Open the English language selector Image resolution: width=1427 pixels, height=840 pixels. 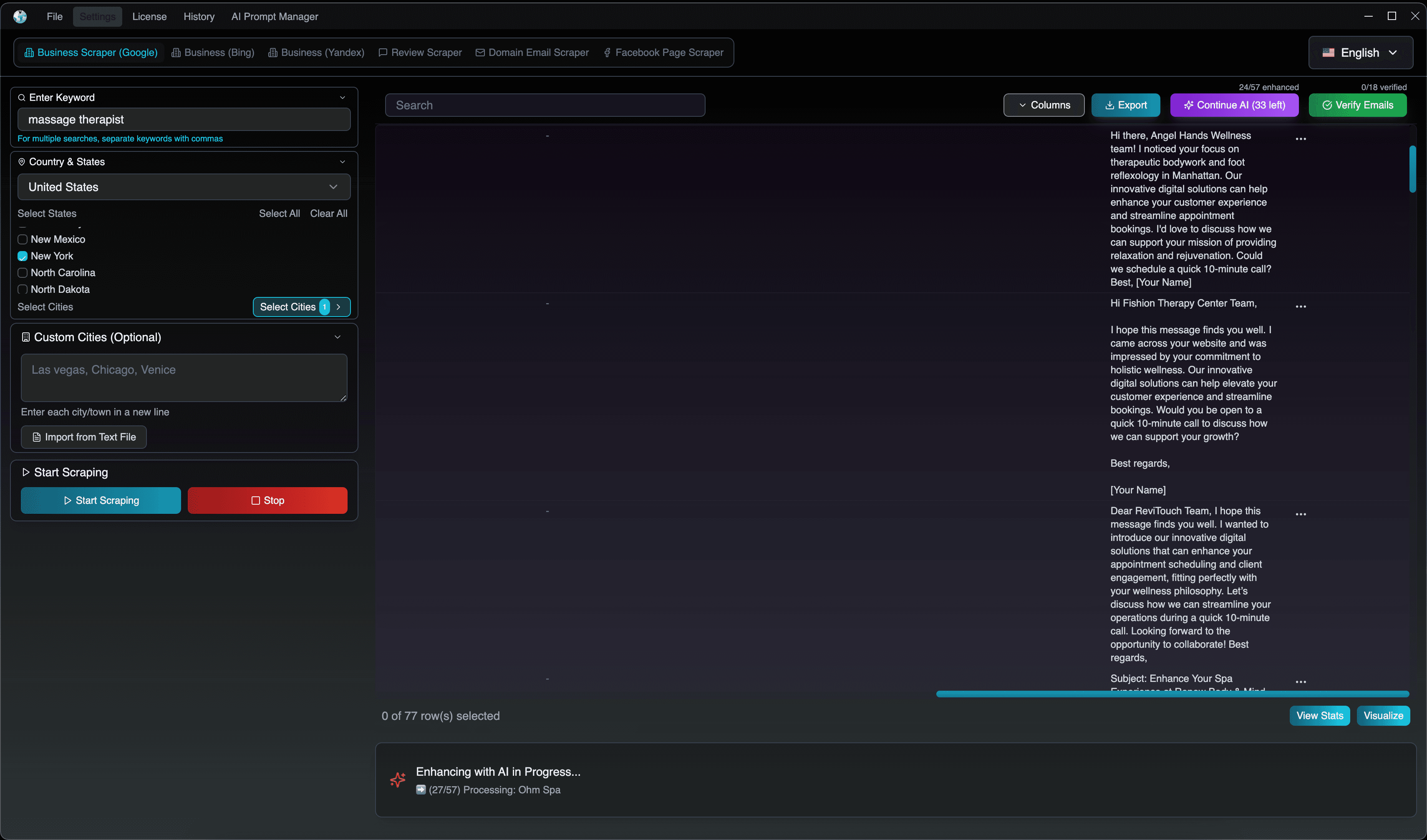pos(1360,53)
